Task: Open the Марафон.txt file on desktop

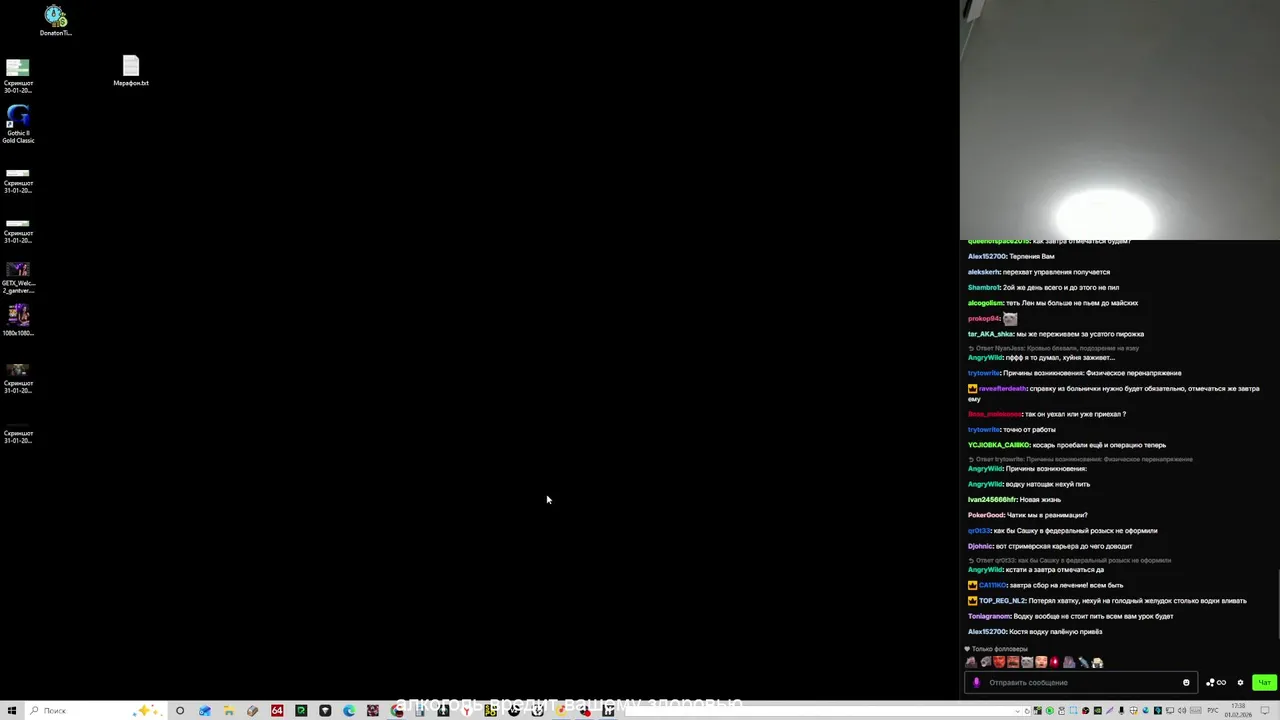Action: click(x=131, y=71)
